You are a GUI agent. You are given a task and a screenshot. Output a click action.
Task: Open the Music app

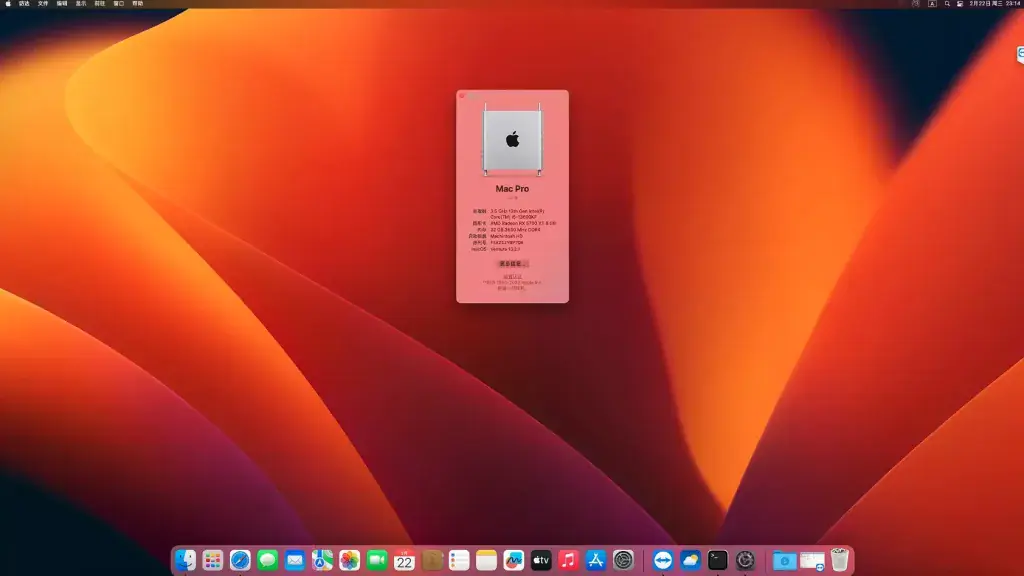568,560
